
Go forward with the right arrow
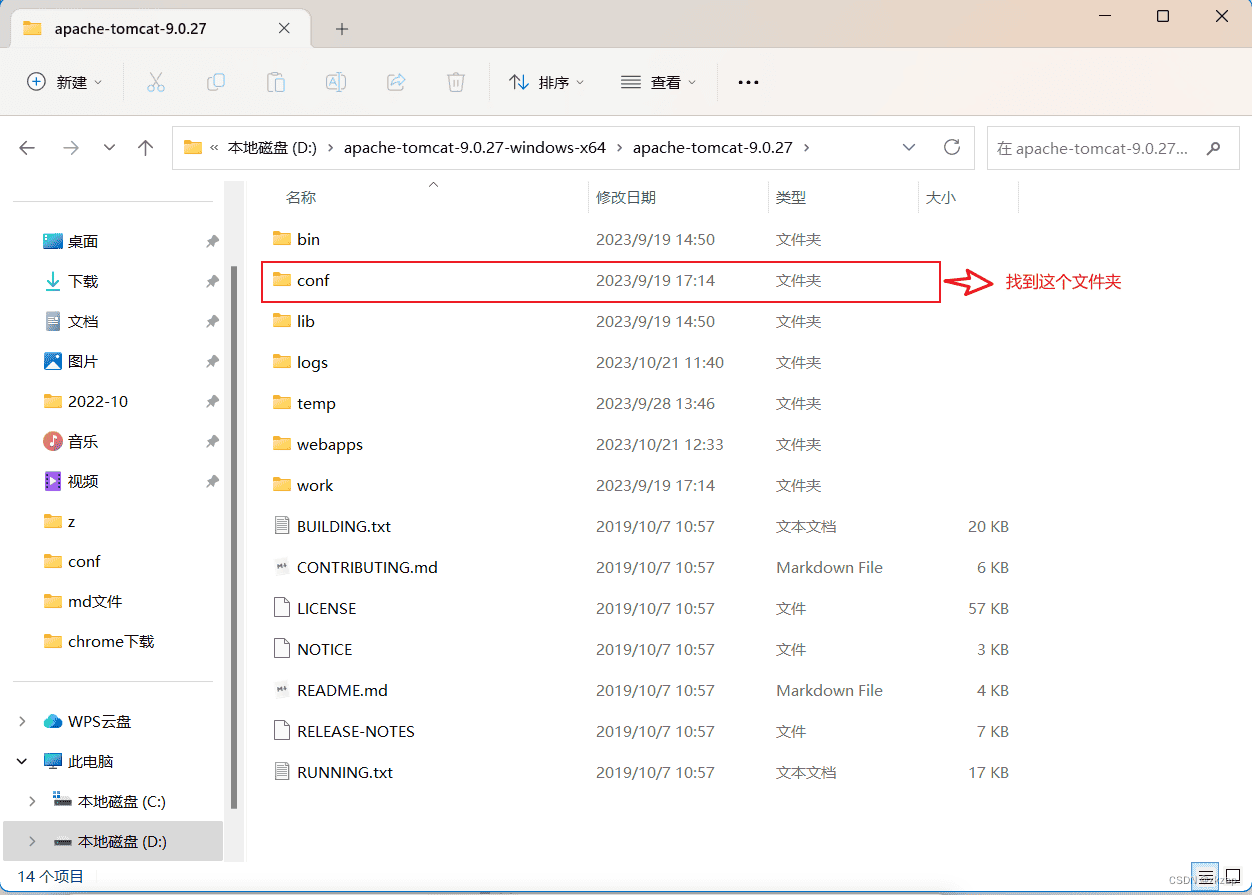click(70, 148)
